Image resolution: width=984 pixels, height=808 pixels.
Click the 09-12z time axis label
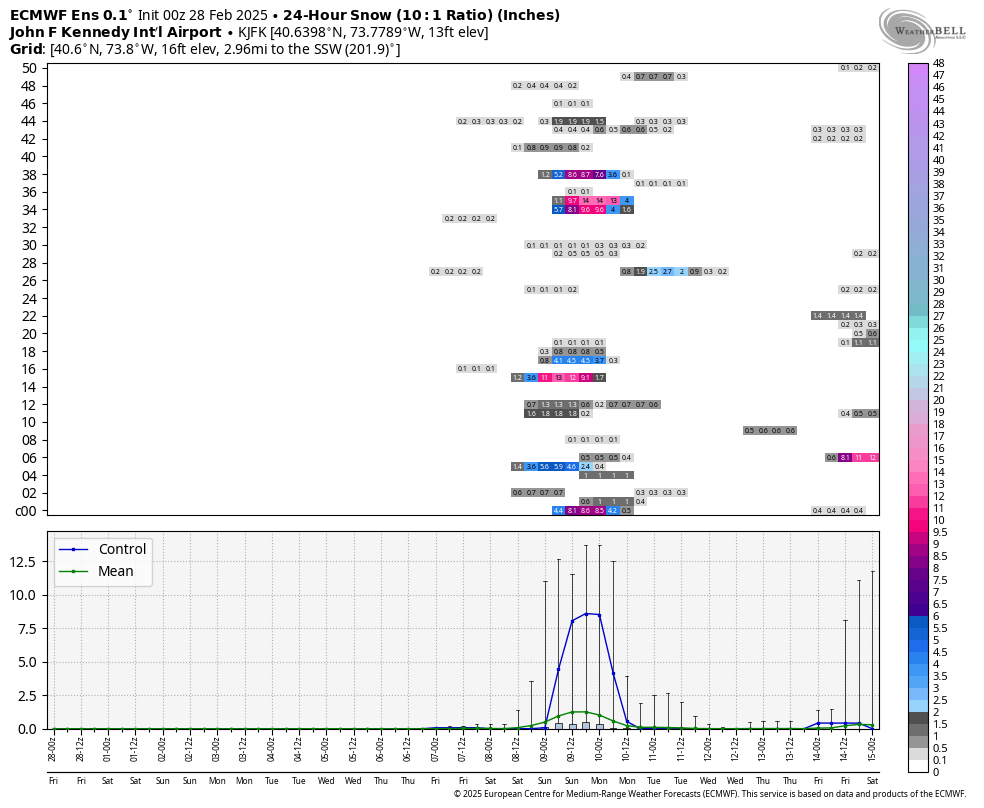click(x=572, y=750)
